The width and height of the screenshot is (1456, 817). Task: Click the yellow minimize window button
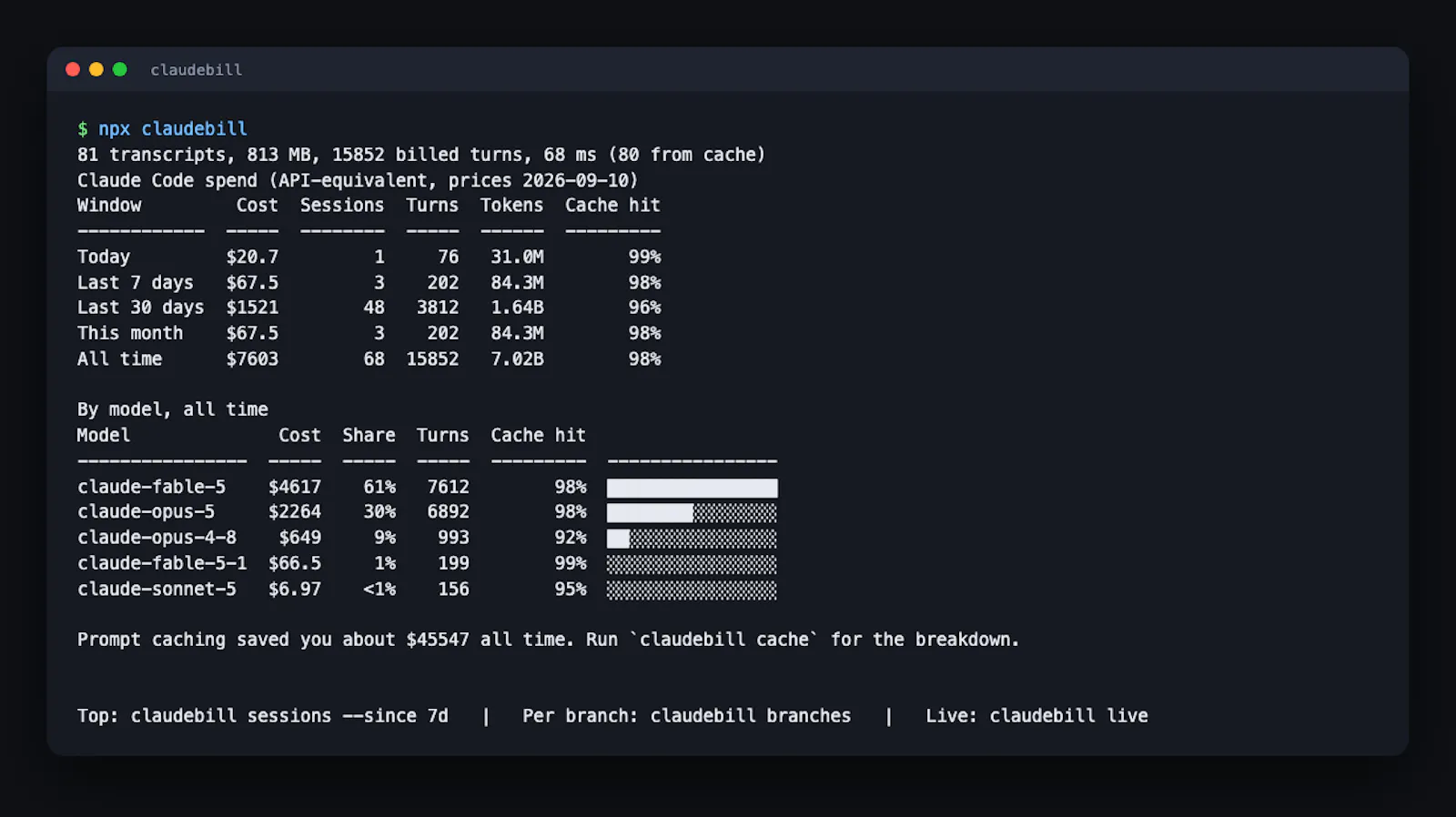(96, 69)
